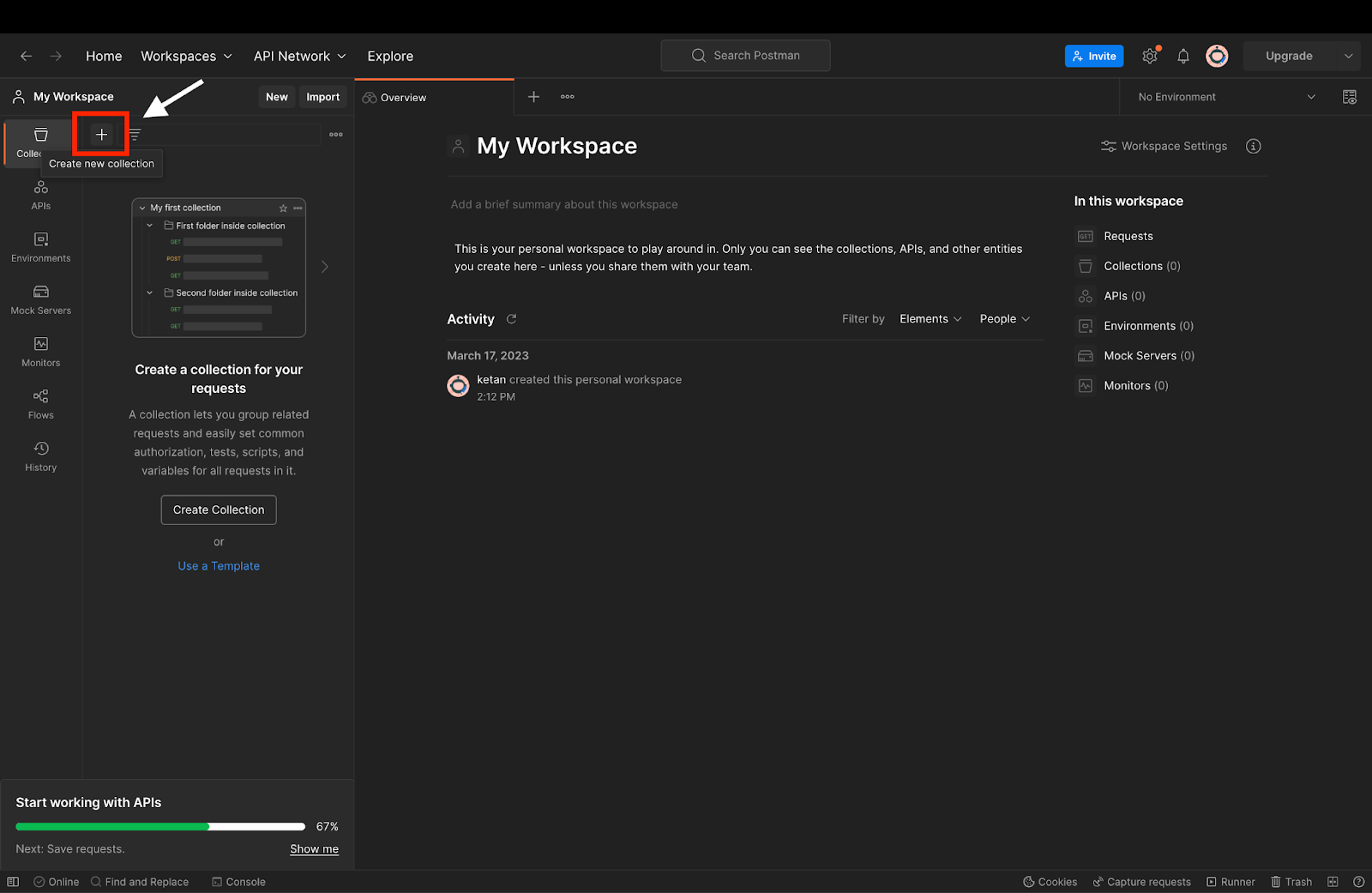This screenshot has height=893, width=1372.
Task: Open the History sidebar section
Action: click(x=41, y=456)
